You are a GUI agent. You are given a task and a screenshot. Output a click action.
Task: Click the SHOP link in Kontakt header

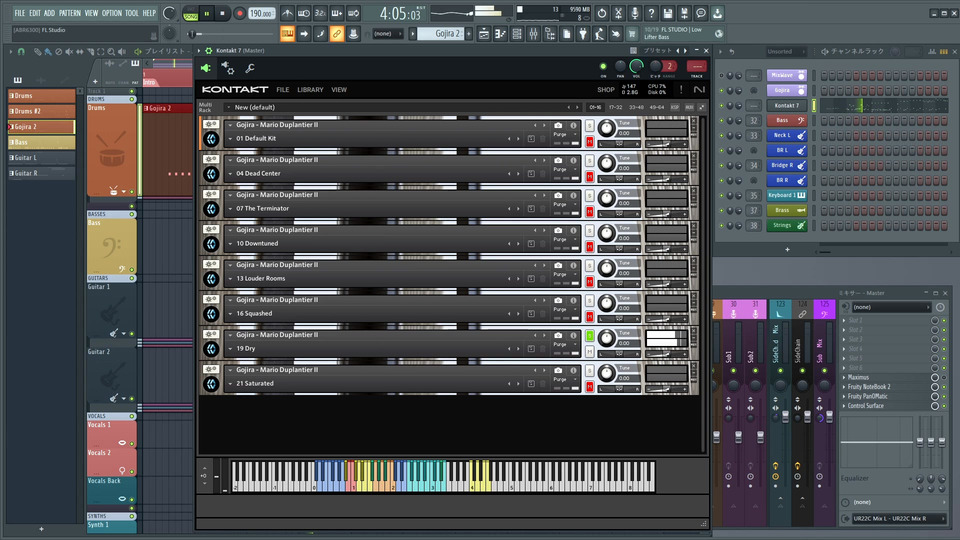coord(606,89)
